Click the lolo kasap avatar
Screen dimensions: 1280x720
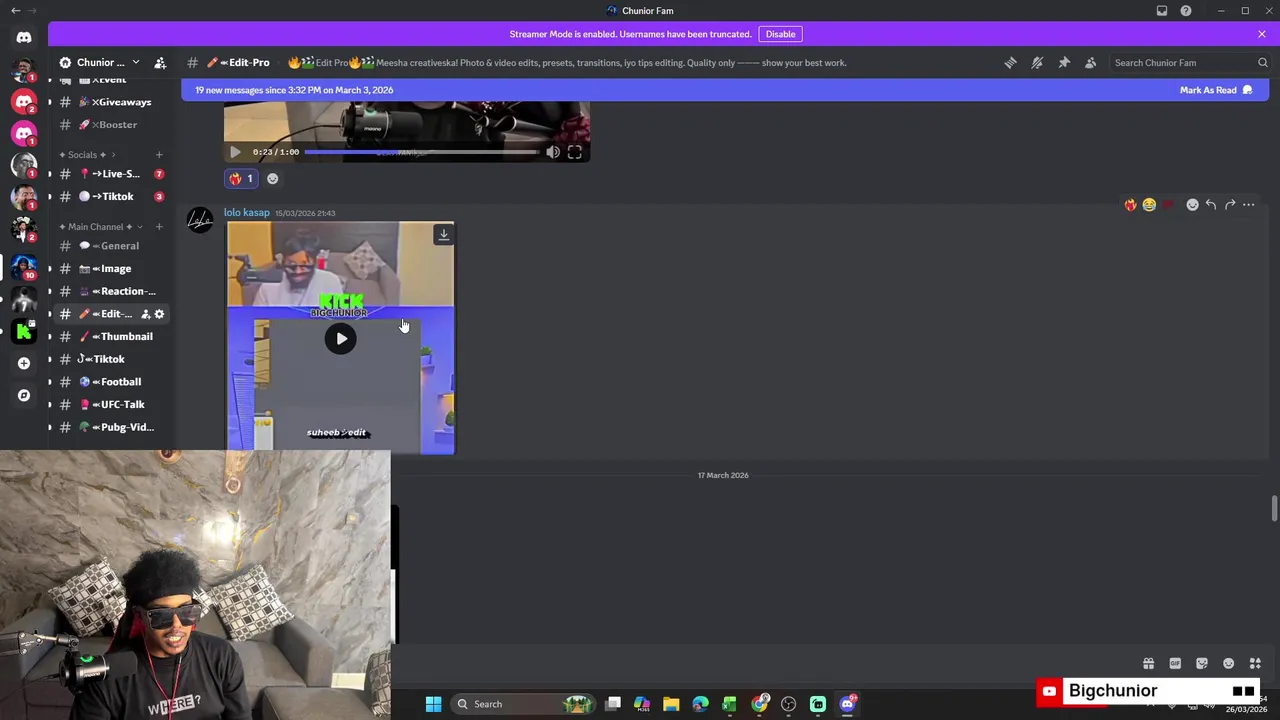(200, 221)
